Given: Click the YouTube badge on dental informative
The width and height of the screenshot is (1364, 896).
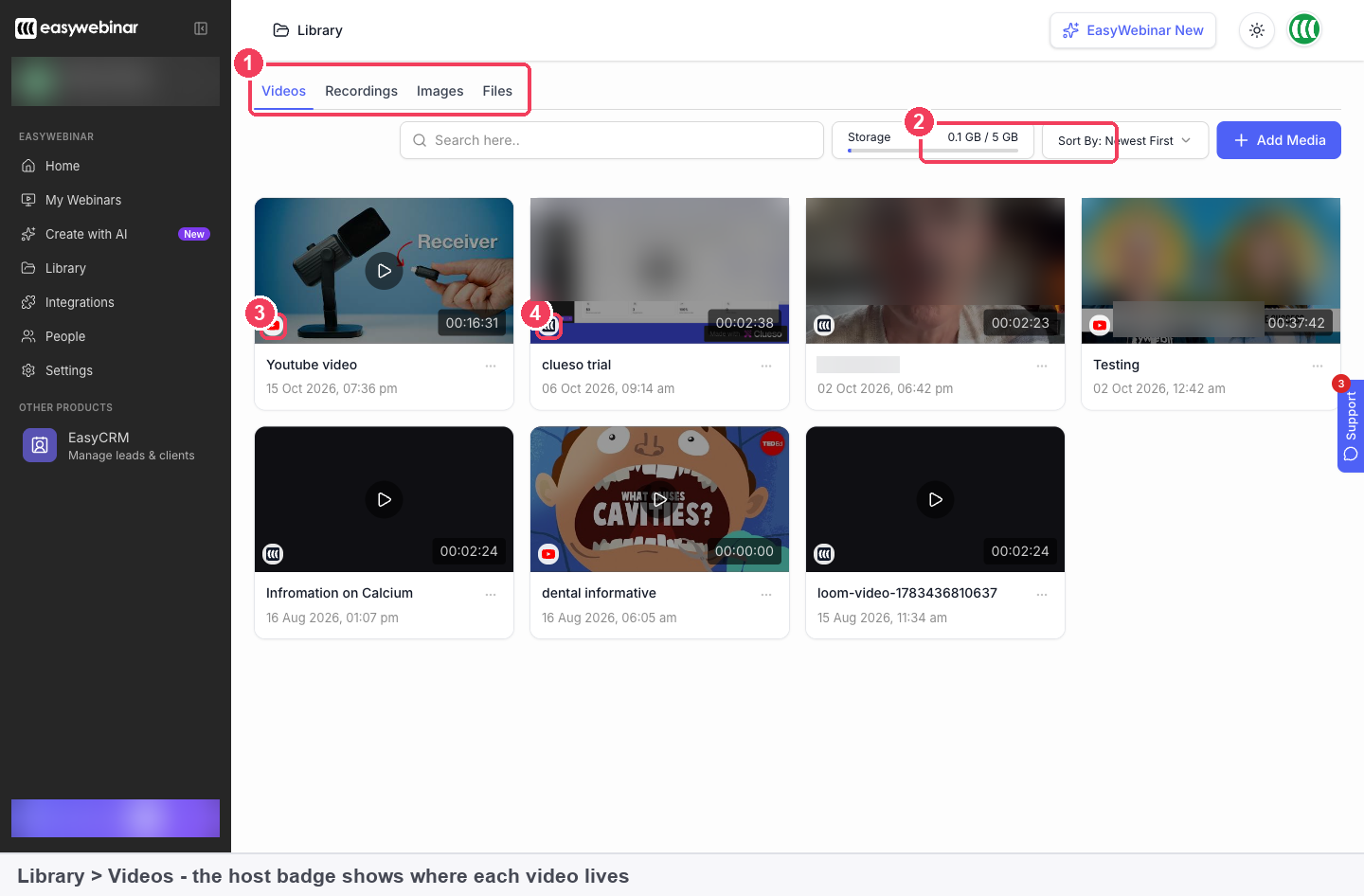Looking at the screenshot, I should (x=548, y=554).
